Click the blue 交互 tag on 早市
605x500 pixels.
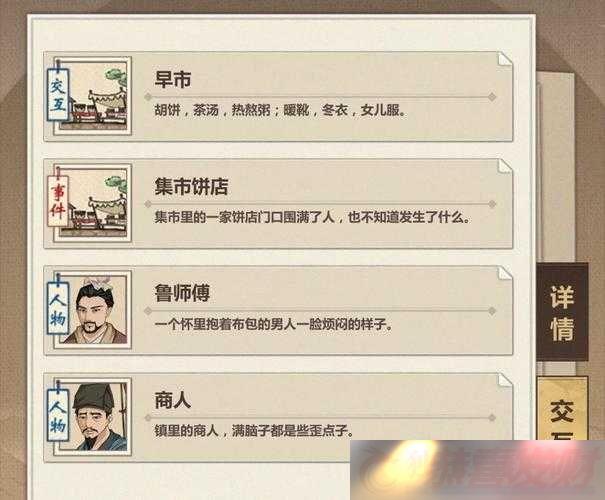(x=58, y=95)
